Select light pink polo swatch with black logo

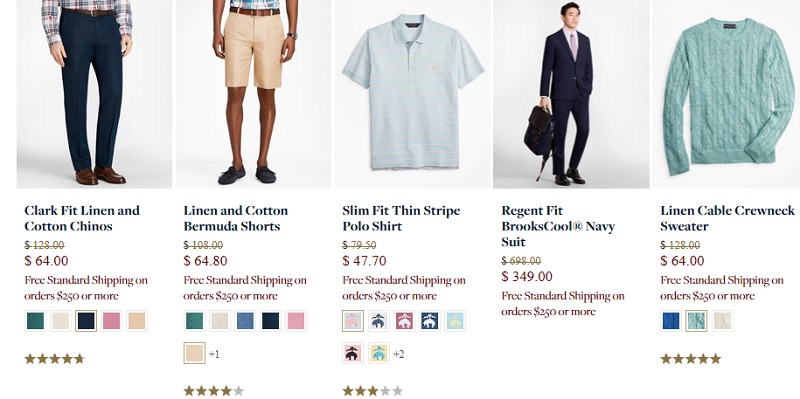pyautogui.click(x=353, y=353)
